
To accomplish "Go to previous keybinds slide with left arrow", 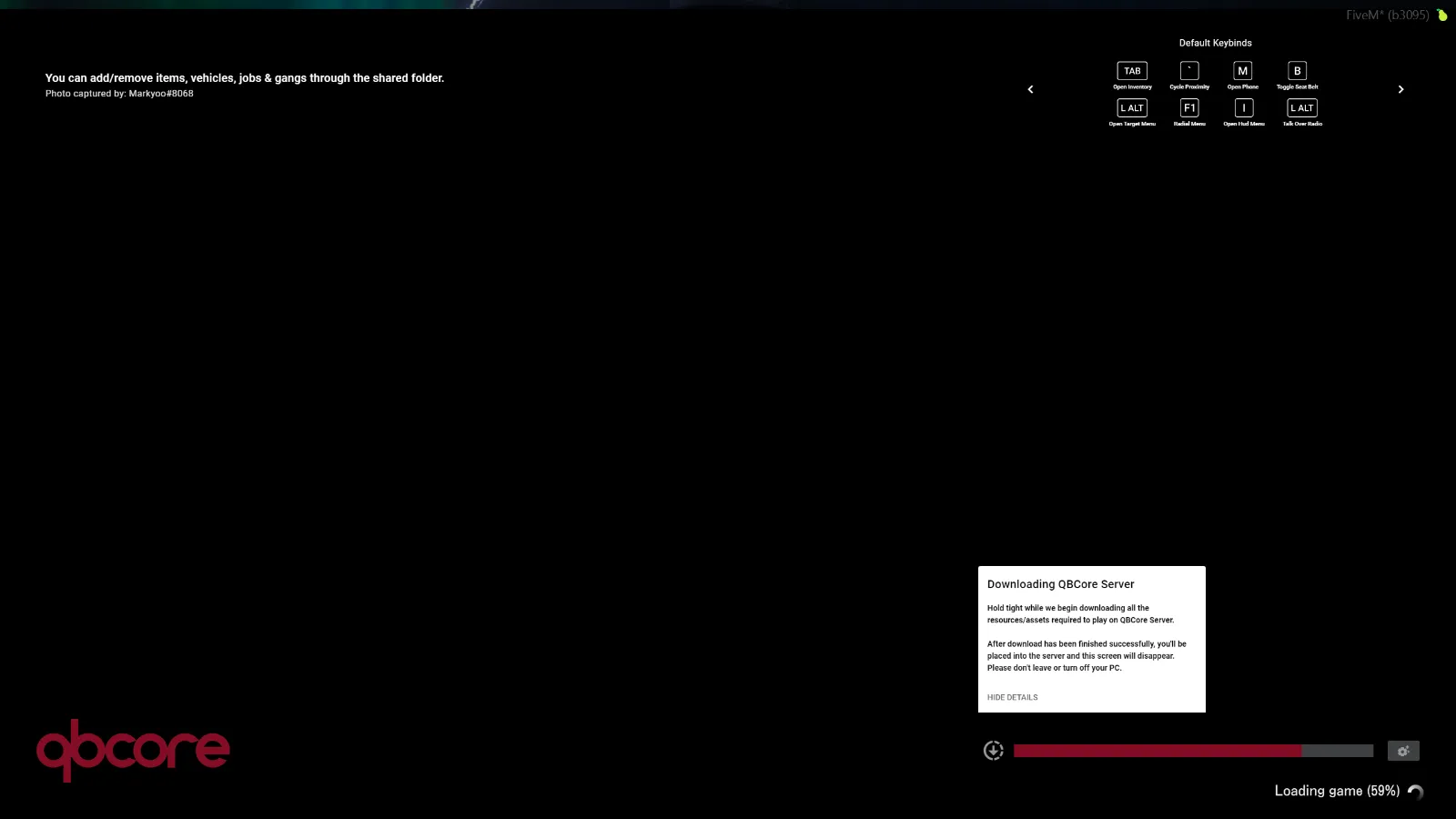I will click(1030, 89).
